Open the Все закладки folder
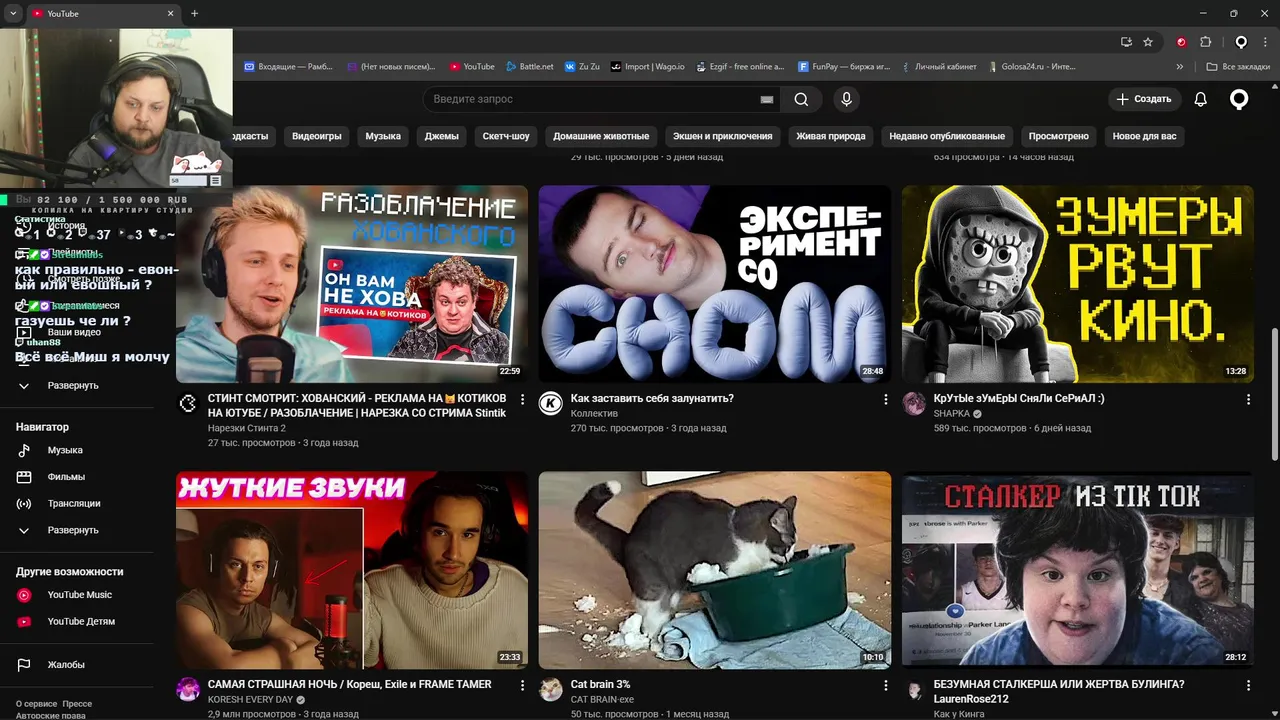 [x=1237, y=67]
